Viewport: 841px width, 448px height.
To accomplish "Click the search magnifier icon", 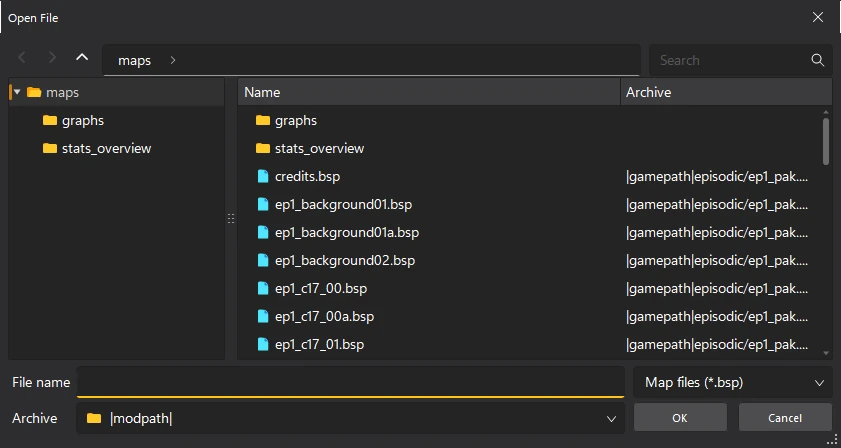I will click(x=817, y=60).
